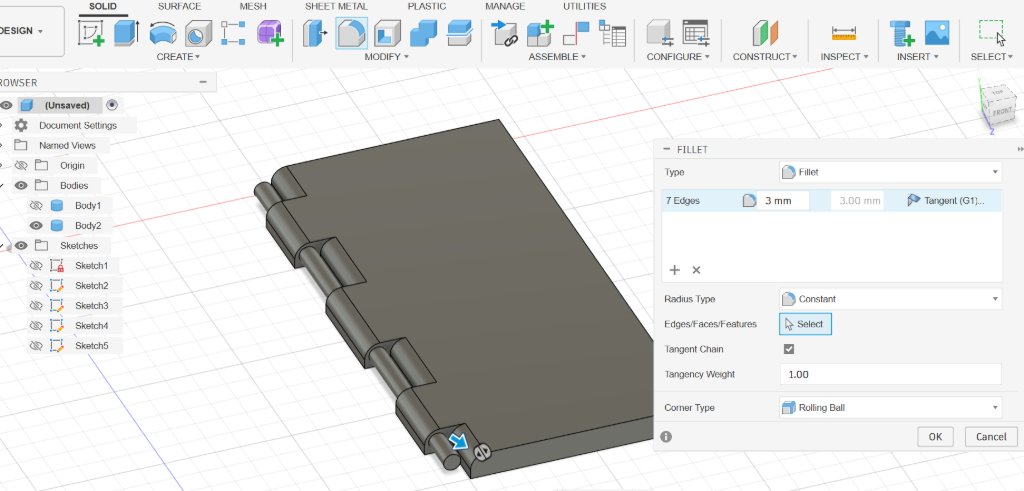1024x491 pixels.
Task: Select the Extrude tool
Action: tap(126, 33)
